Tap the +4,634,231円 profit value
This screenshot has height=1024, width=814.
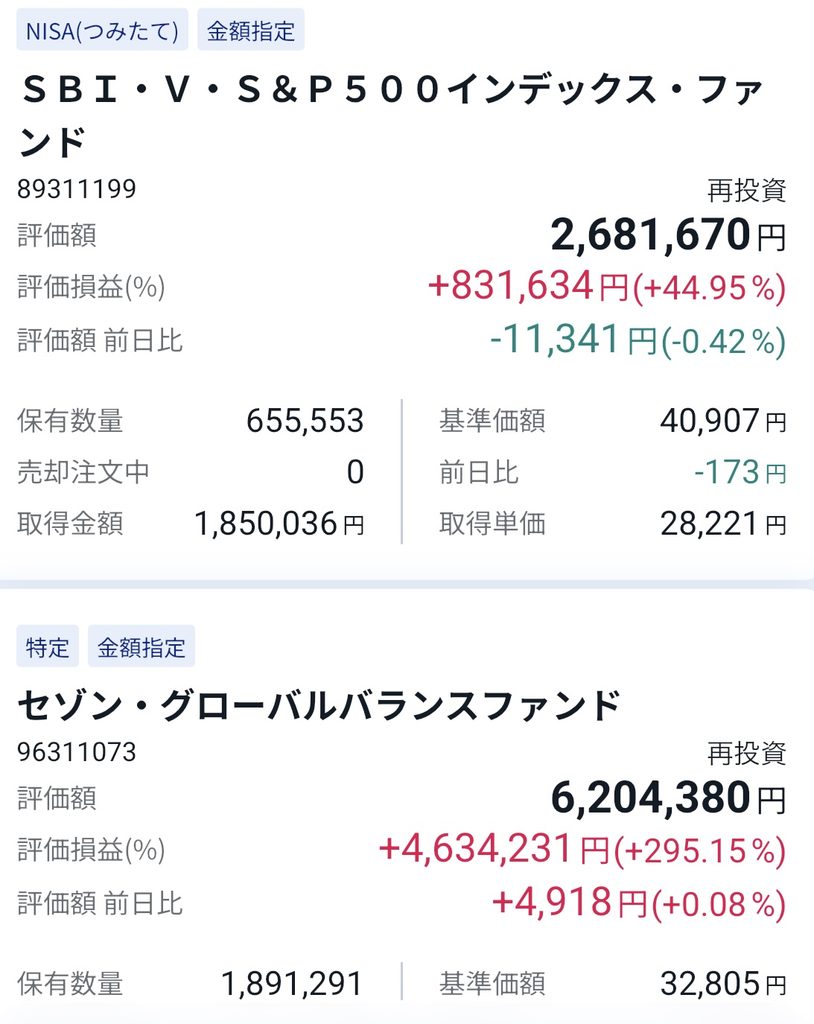click(x=494, y=850)
